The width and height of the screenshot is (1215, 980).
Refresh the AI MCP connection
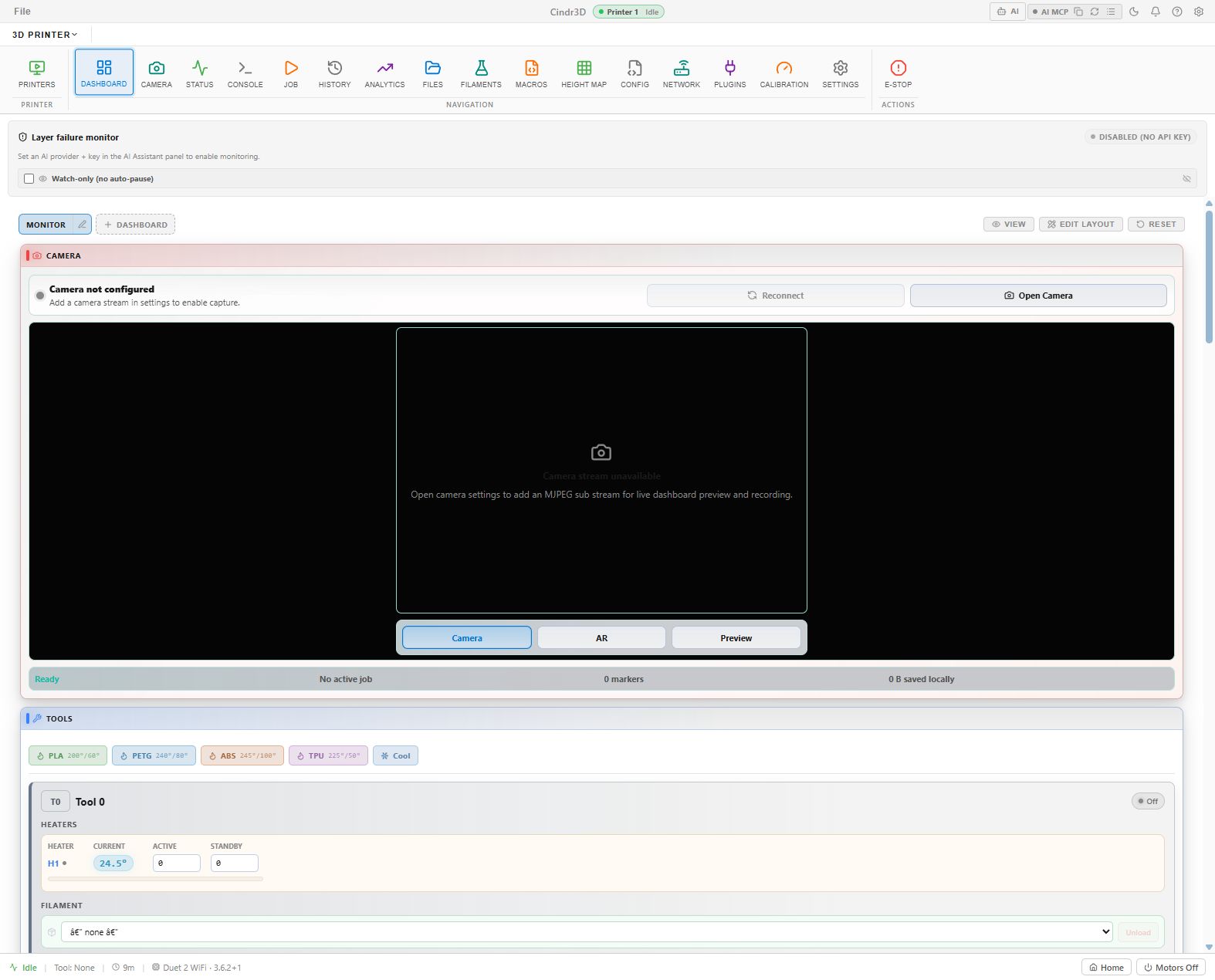click(1095, 12)
